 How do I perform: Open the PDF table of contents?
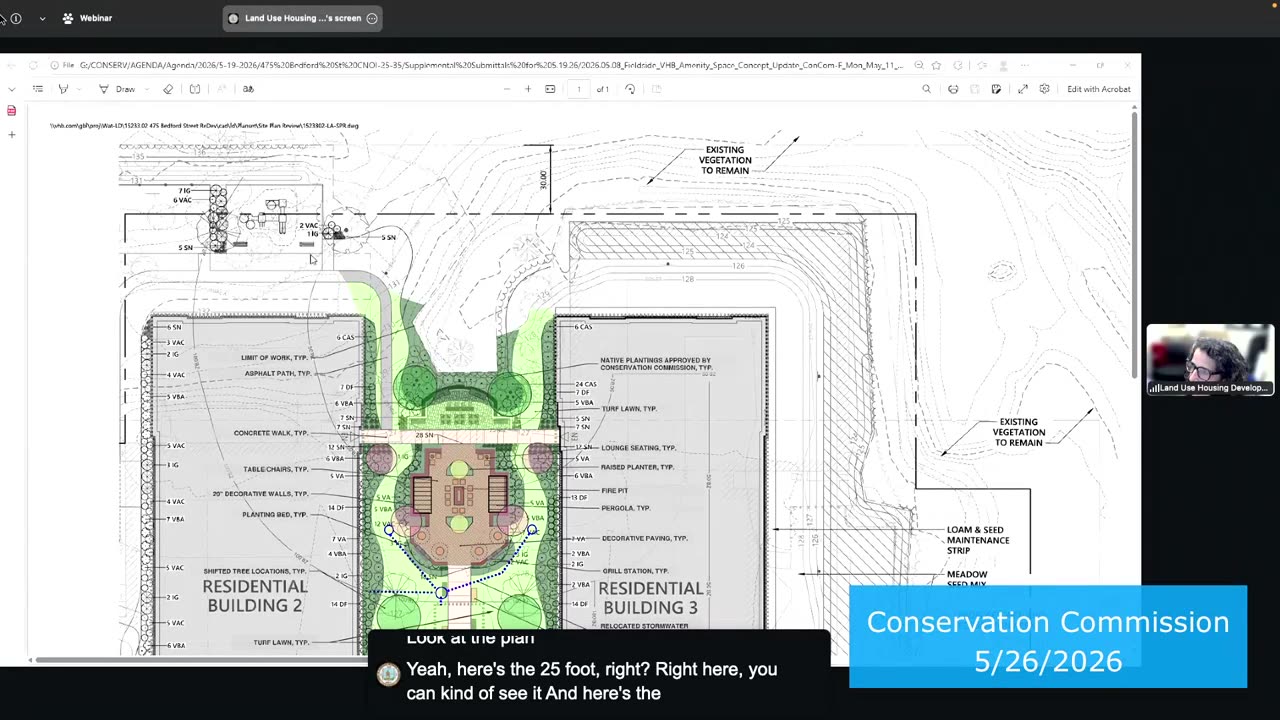click(37, 89)
